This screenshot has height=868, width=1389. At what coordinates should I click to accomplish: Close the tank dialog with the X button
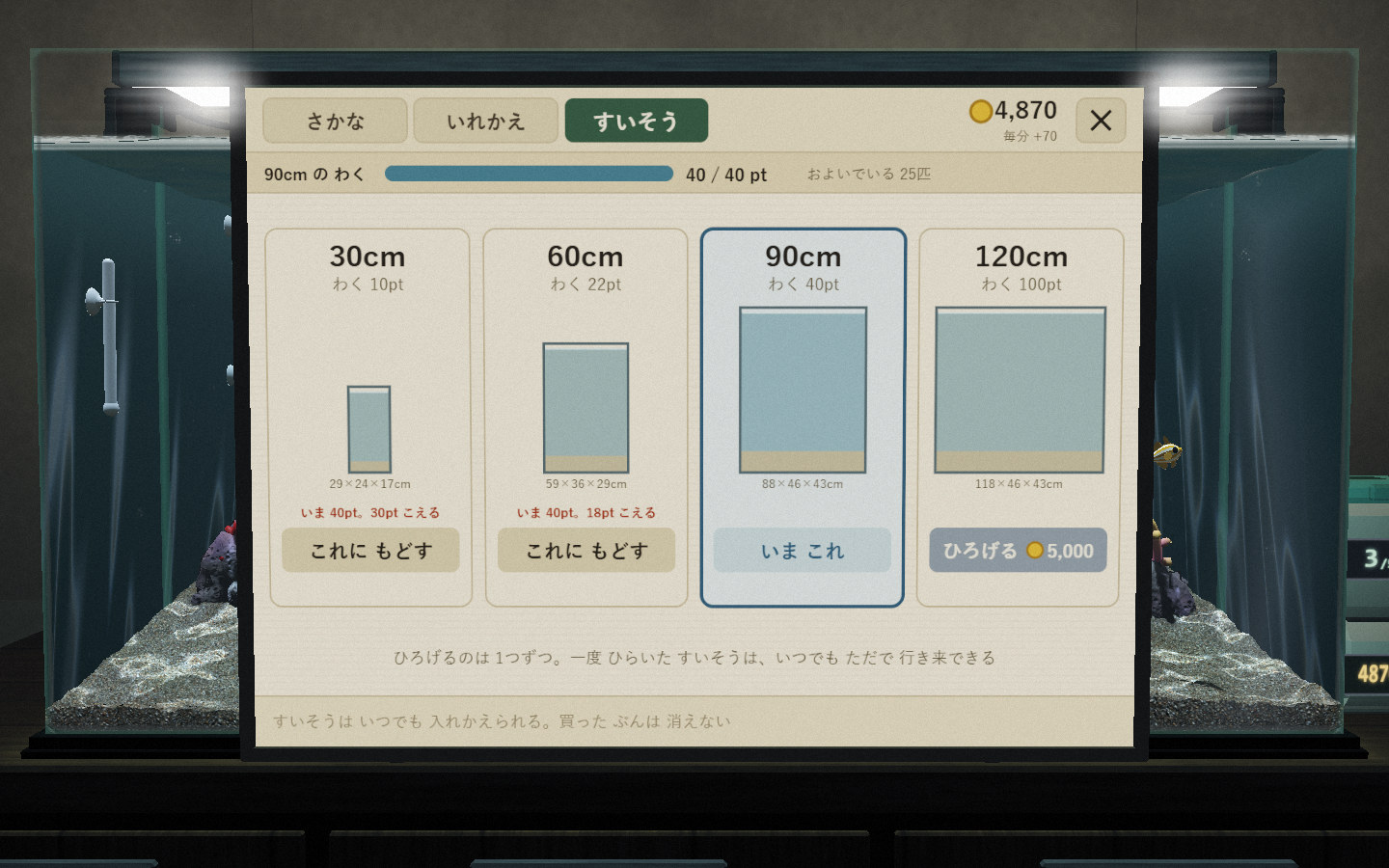pyautogui.click(x=1101, y=121)
